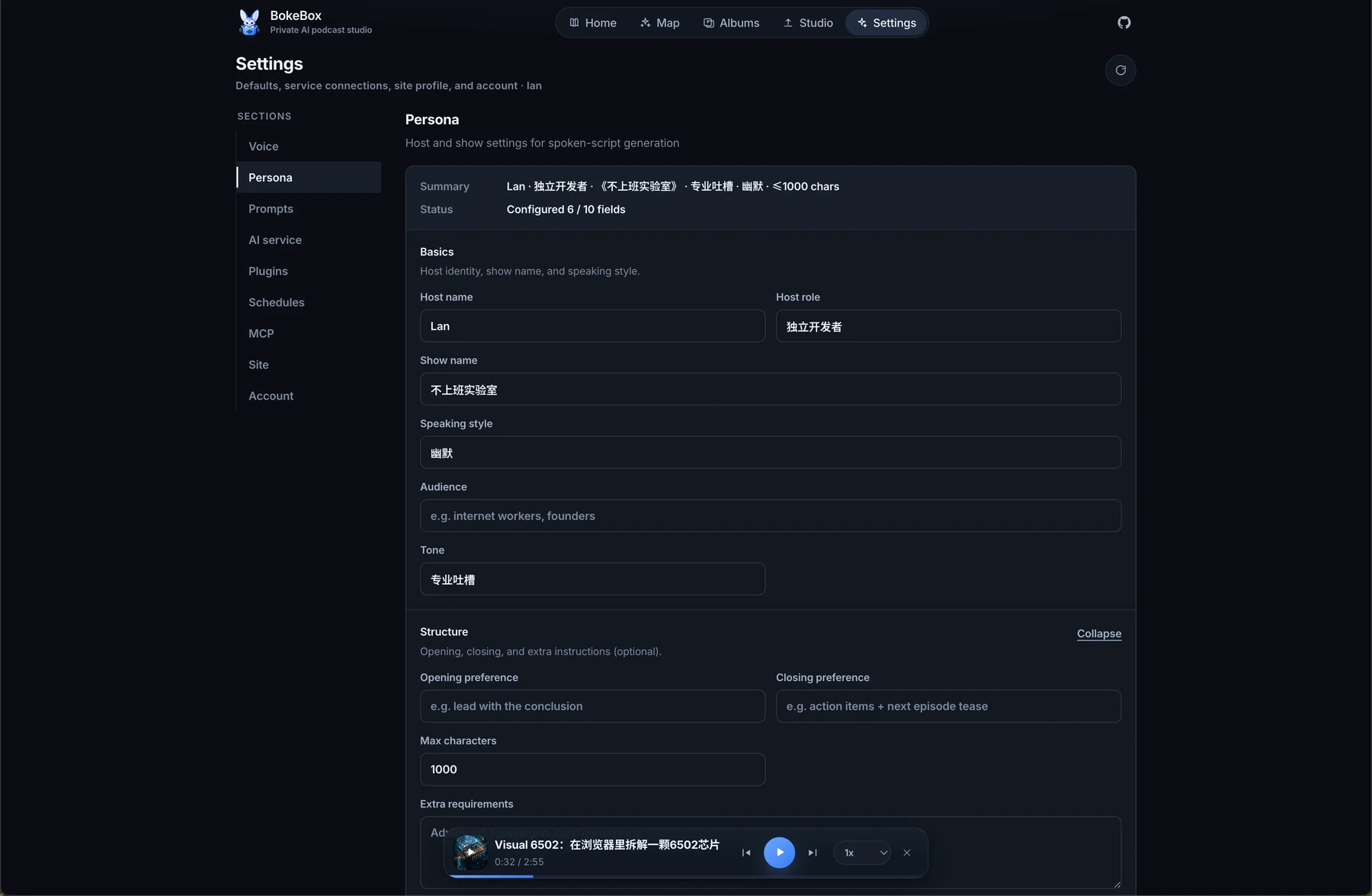Seek on the player progress bar
The height and width of the screenshot is (896, 1372).
686,876
